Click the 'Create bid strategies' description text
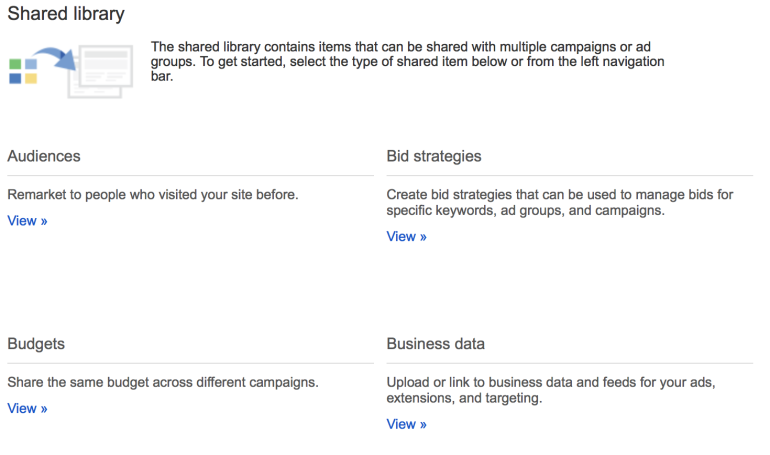 [x=560, y=203]
